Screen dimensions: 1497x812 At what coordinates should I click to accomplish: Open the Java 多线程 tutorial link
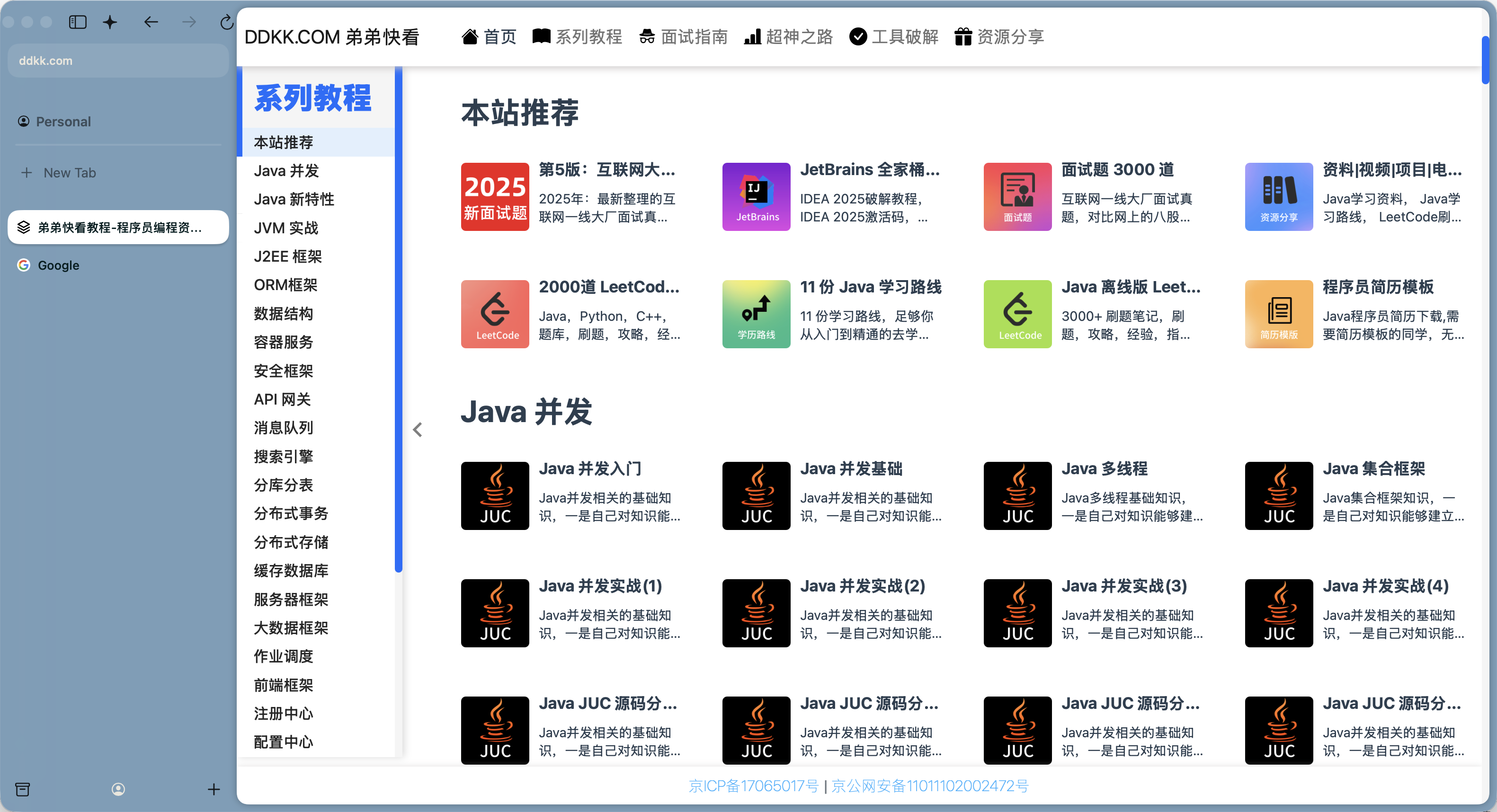point(1104,468)
